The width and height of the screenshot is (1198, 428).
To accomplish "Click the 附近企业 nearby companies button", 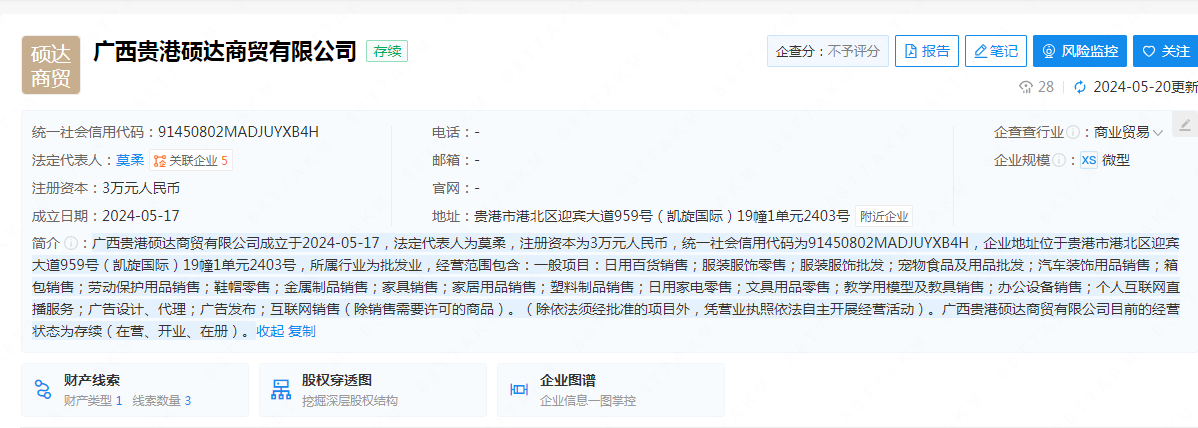I will [883, 216].
